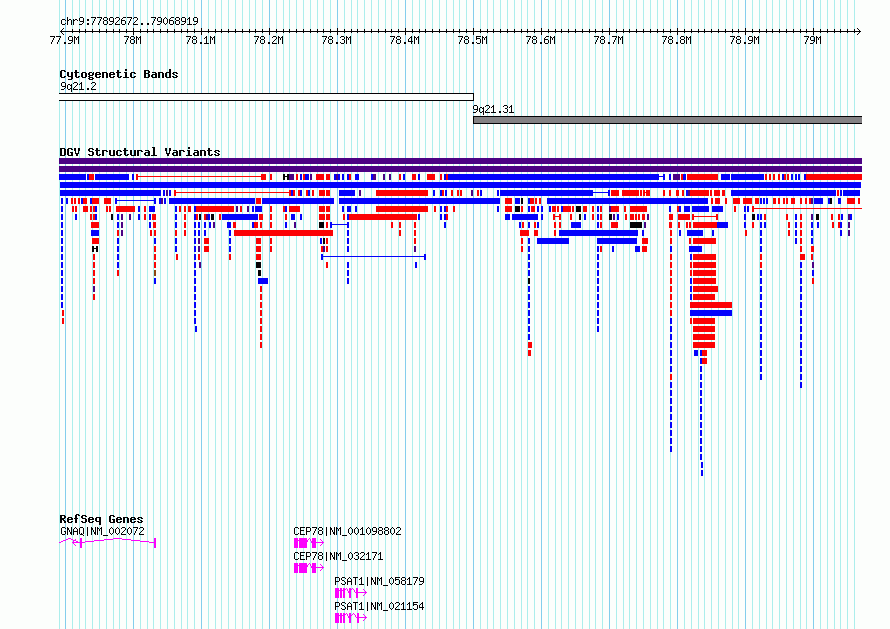890x629 pixels.
Task: Open the RefSeq Genes track title
Action: tap(101, 519)
